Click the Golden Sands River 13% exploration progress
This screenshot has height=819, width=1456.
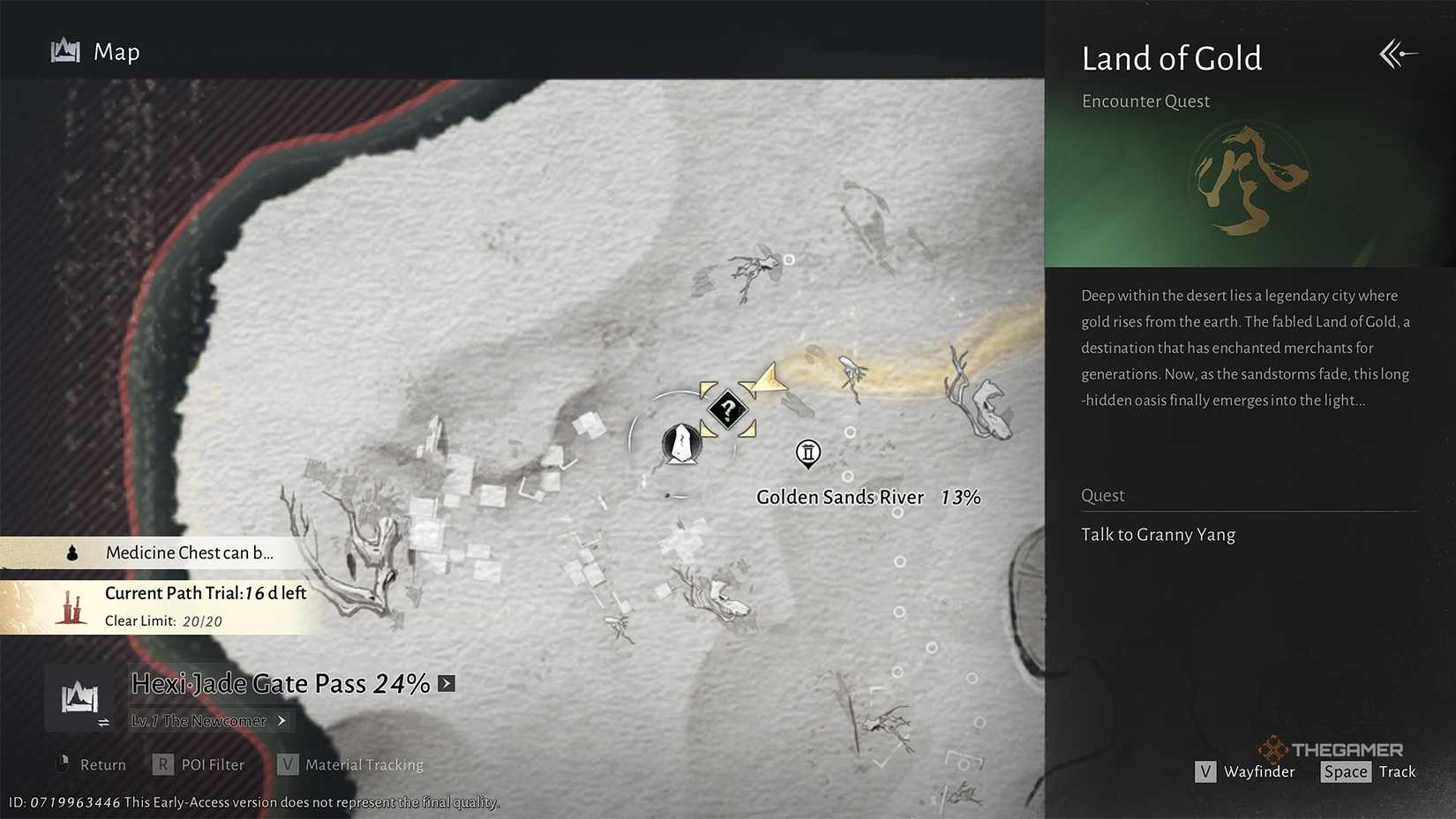coord(959,497)
